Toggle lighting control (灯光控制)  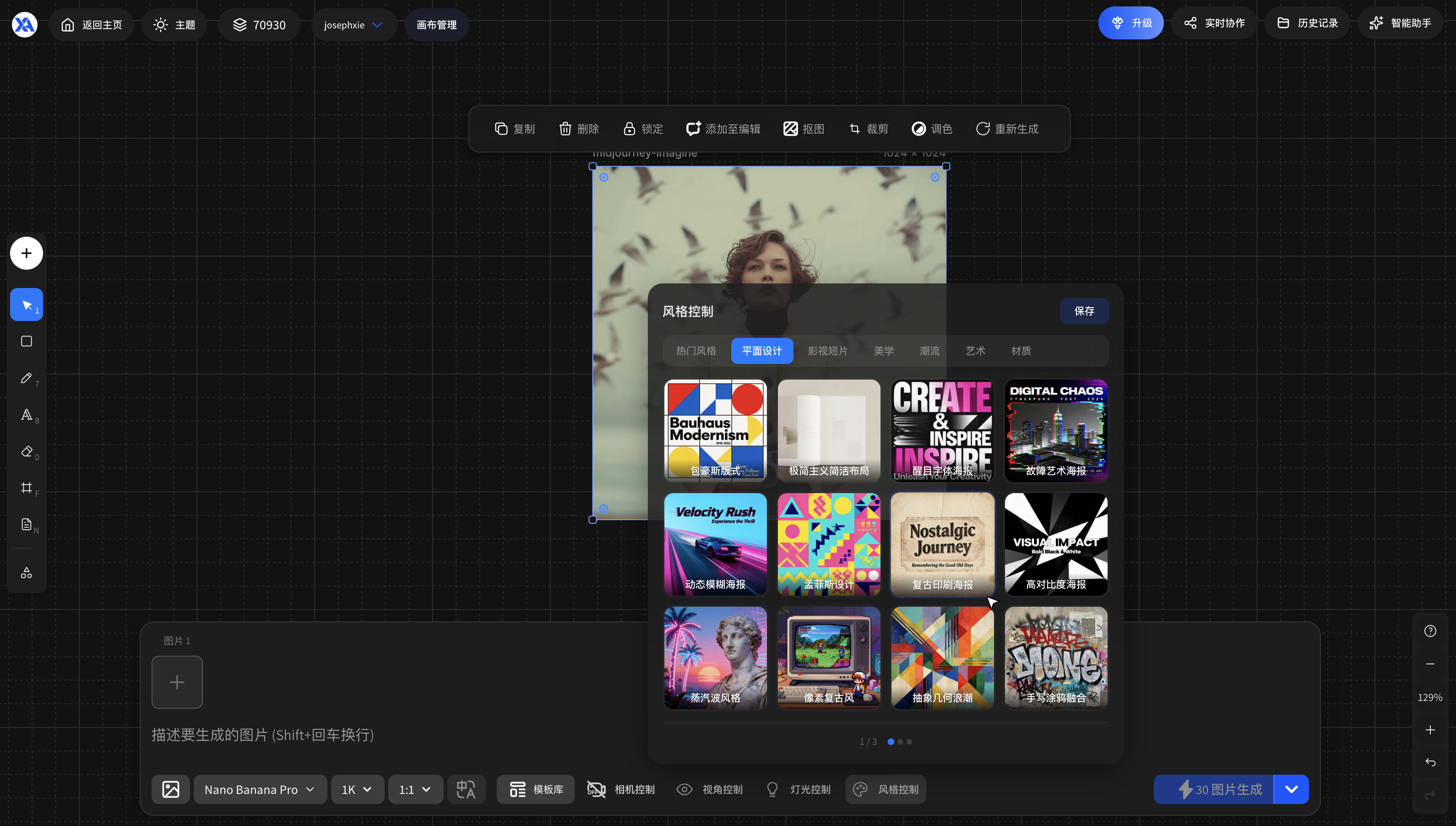797,789
